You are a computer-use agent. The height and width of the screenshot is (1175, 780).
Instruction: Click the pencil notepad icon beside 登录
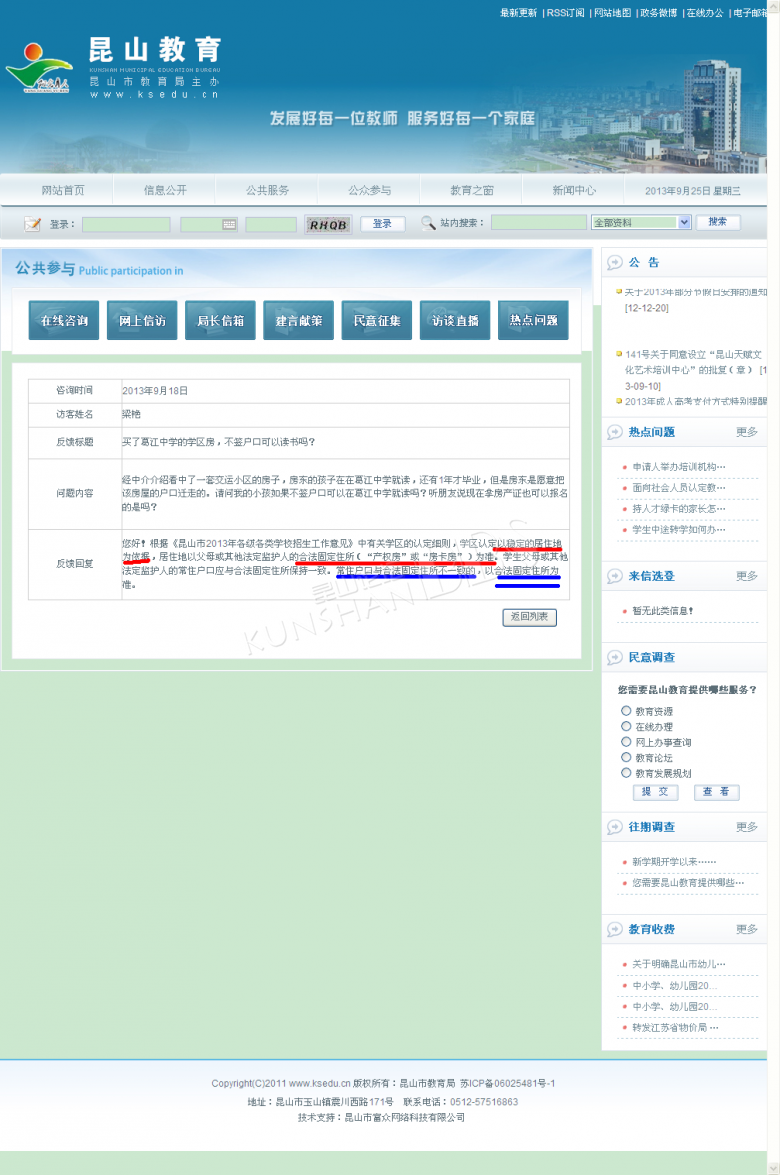pos(33,224)
